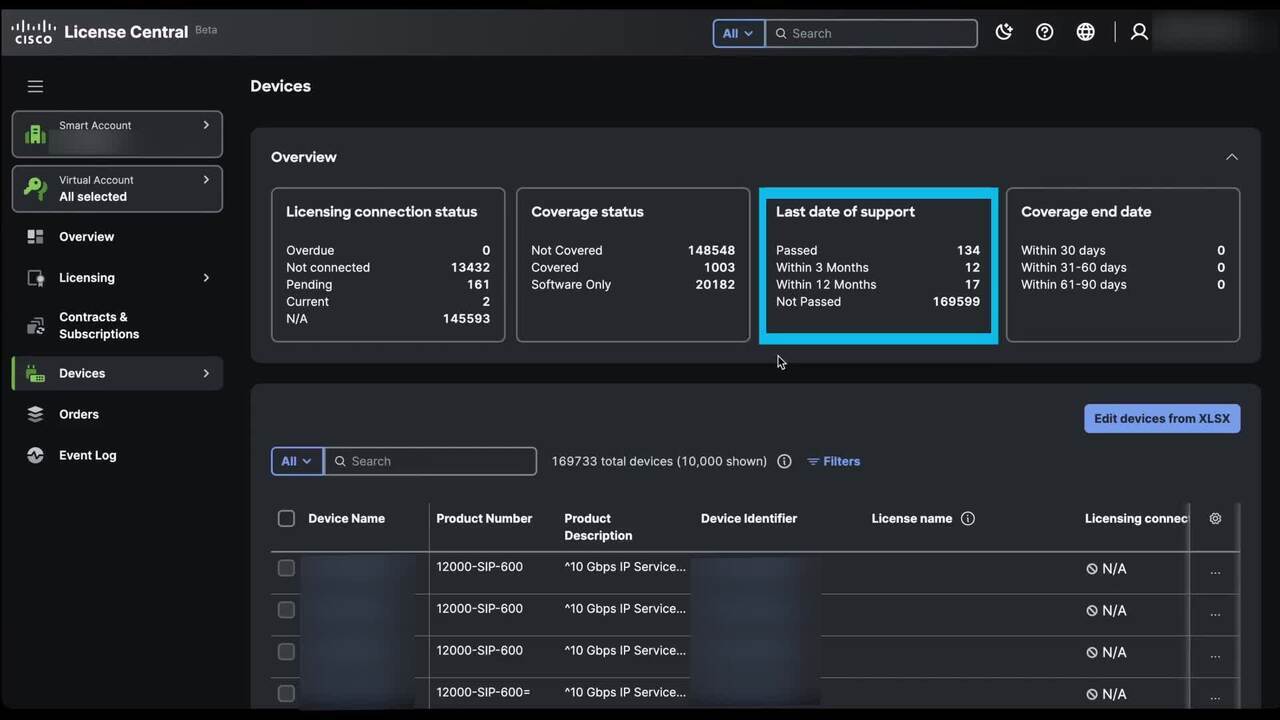Viewport: 1280px width, 720px height.
Task: Open the language globe icon
Action: point(1085,32)
